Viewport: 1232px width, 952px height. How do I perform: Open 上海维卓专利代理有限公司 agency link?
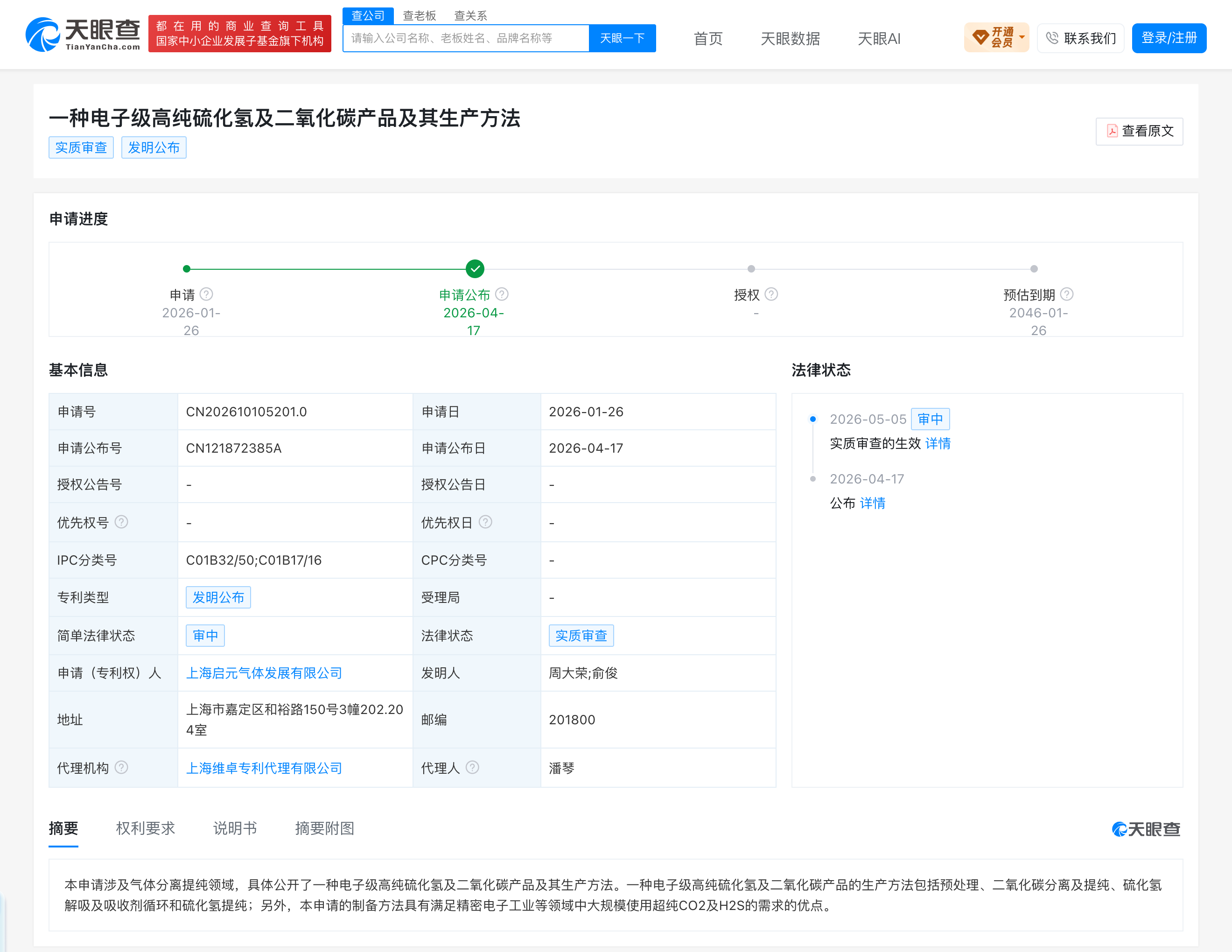point(264,768)
